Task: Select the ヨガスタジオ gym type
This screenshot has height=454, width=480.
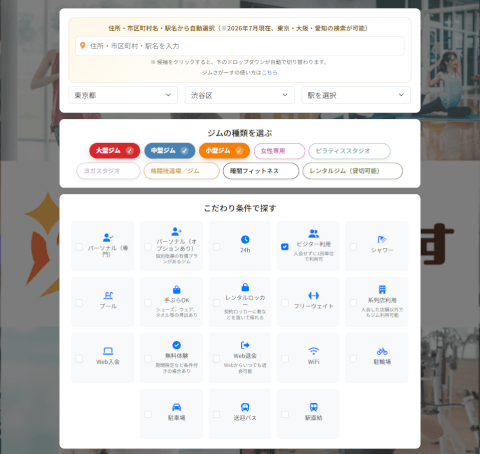Action: [x=108, y=171]
